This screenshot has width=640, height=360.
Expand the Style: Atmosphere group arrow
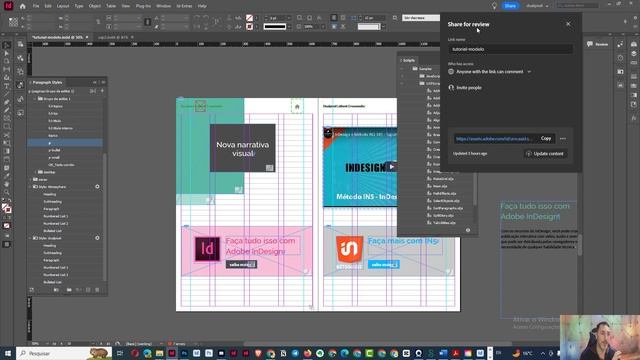click(x=31, y=187)
